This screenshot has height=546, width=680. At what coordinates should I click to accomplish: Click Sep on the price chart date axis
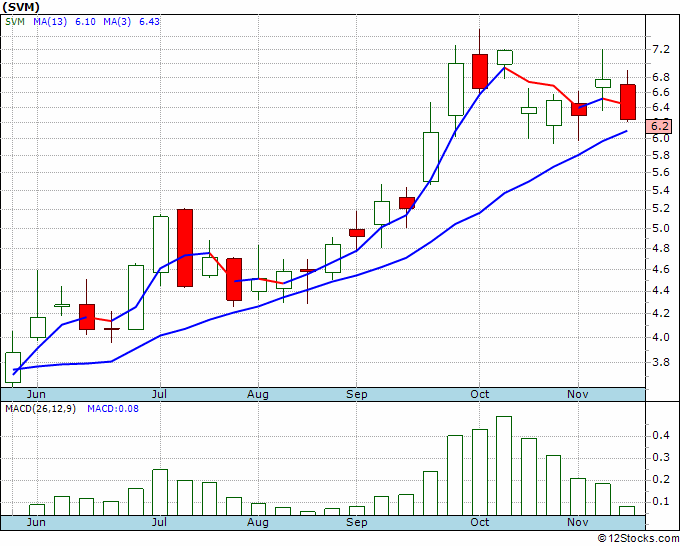point(356,394)
